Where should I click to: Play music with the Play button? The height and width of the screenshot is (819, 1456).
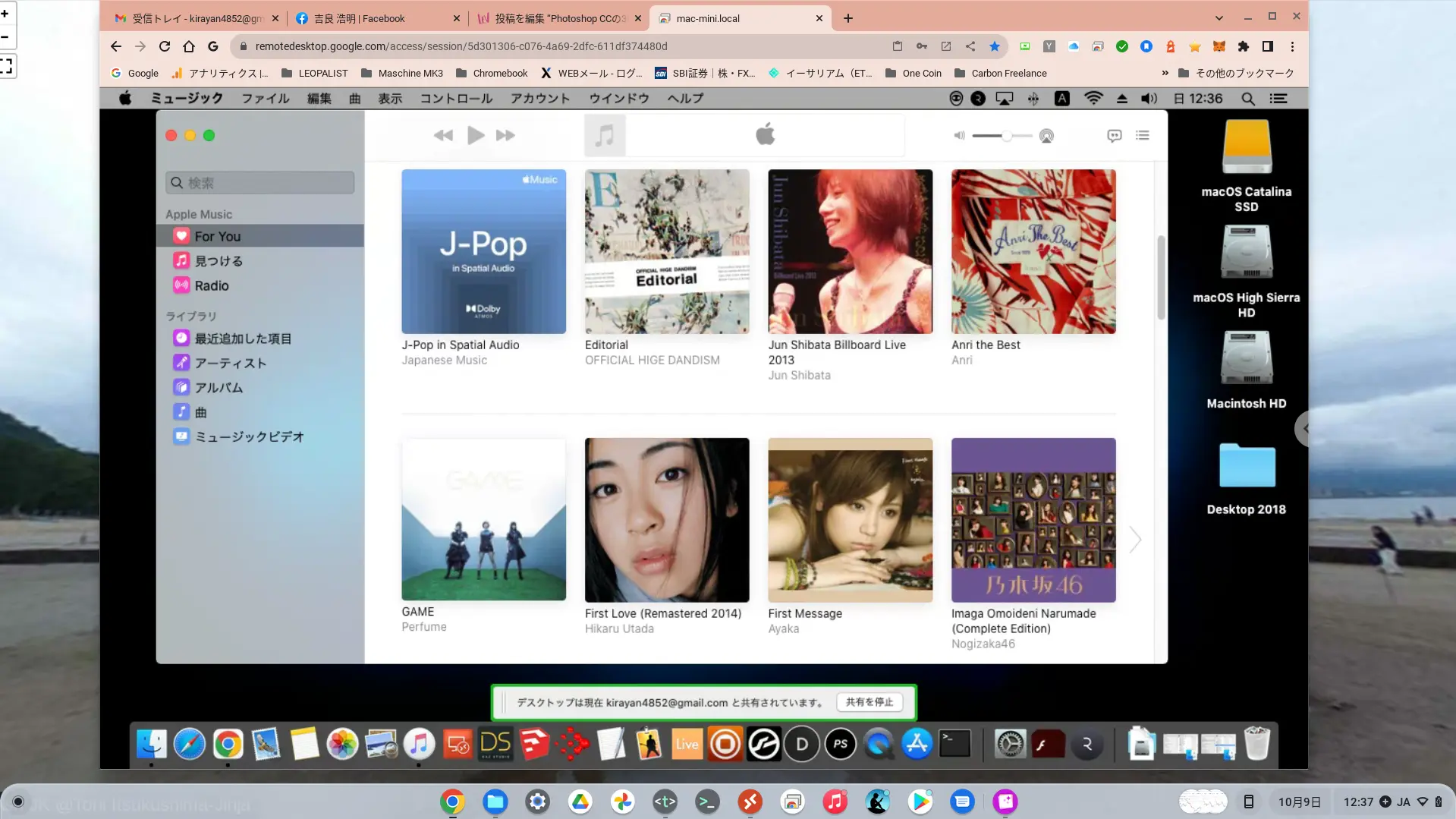pyautogui.click(x=476, y=136)
